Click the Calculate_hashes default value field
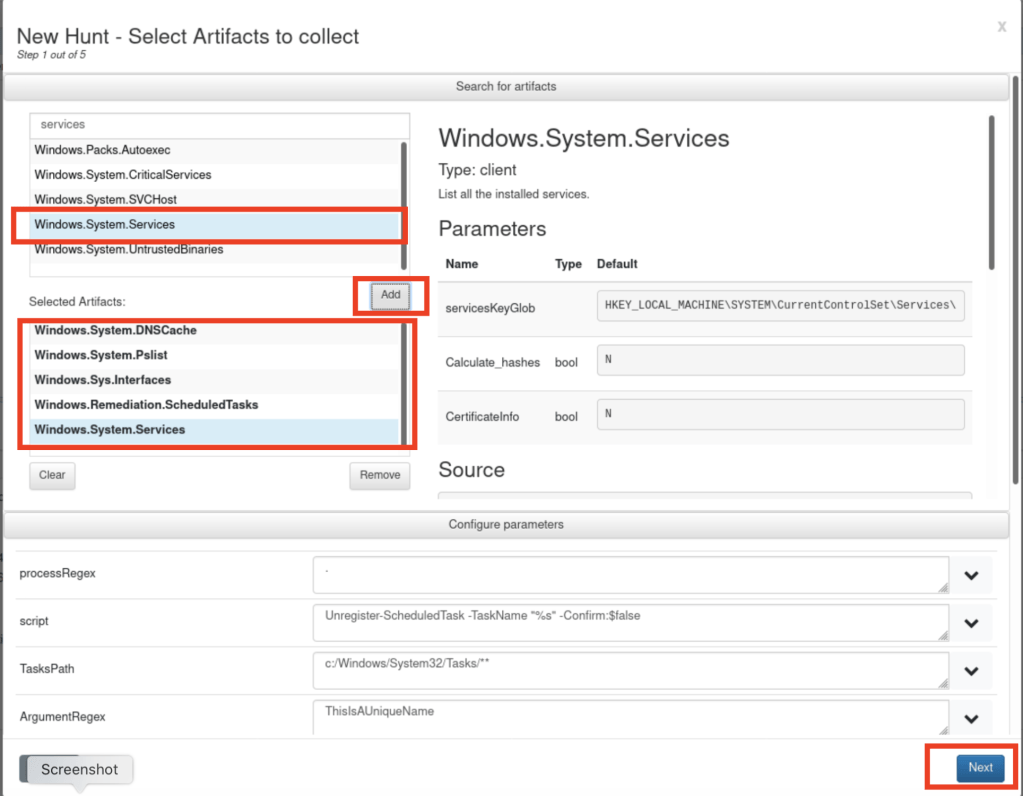Image resolution: width=1023 pixels, height=796 pixels. pyautogui.click(x=780, y=360)
